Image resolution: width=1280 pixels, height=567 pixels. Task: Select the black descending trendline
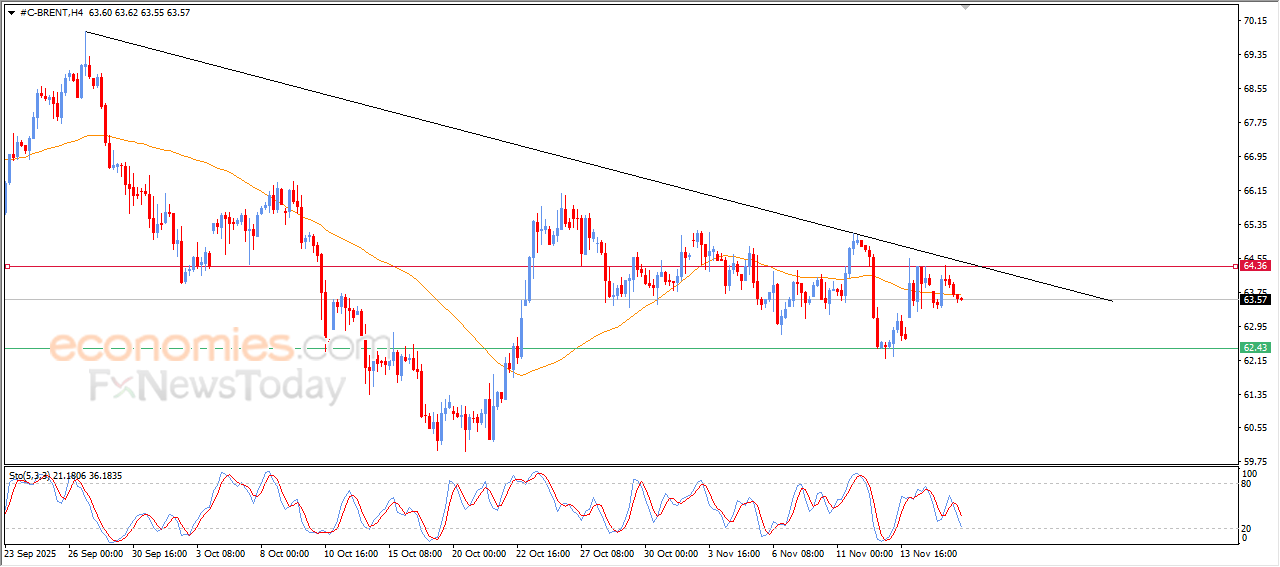click(500, 141)
